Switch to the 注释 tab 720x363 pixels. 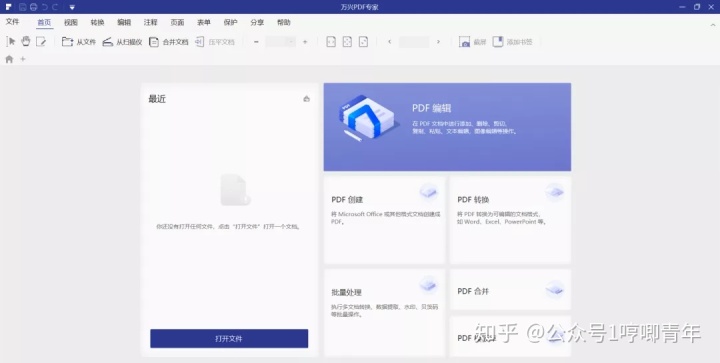pyautogui.click(x=151, y=22)
